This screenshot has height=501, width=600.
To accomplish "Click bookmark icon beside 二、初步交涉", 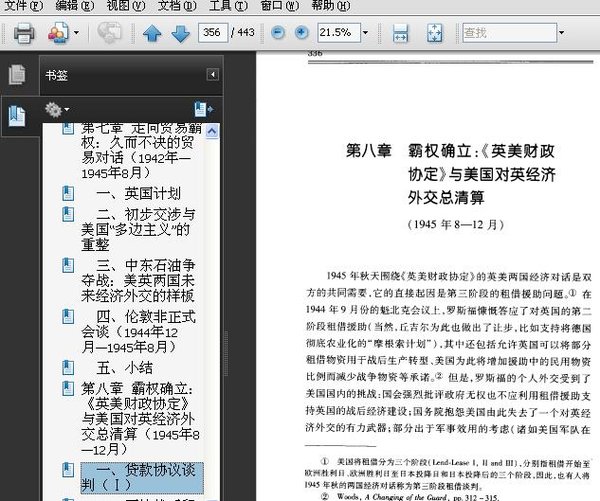I will point(68,214).
